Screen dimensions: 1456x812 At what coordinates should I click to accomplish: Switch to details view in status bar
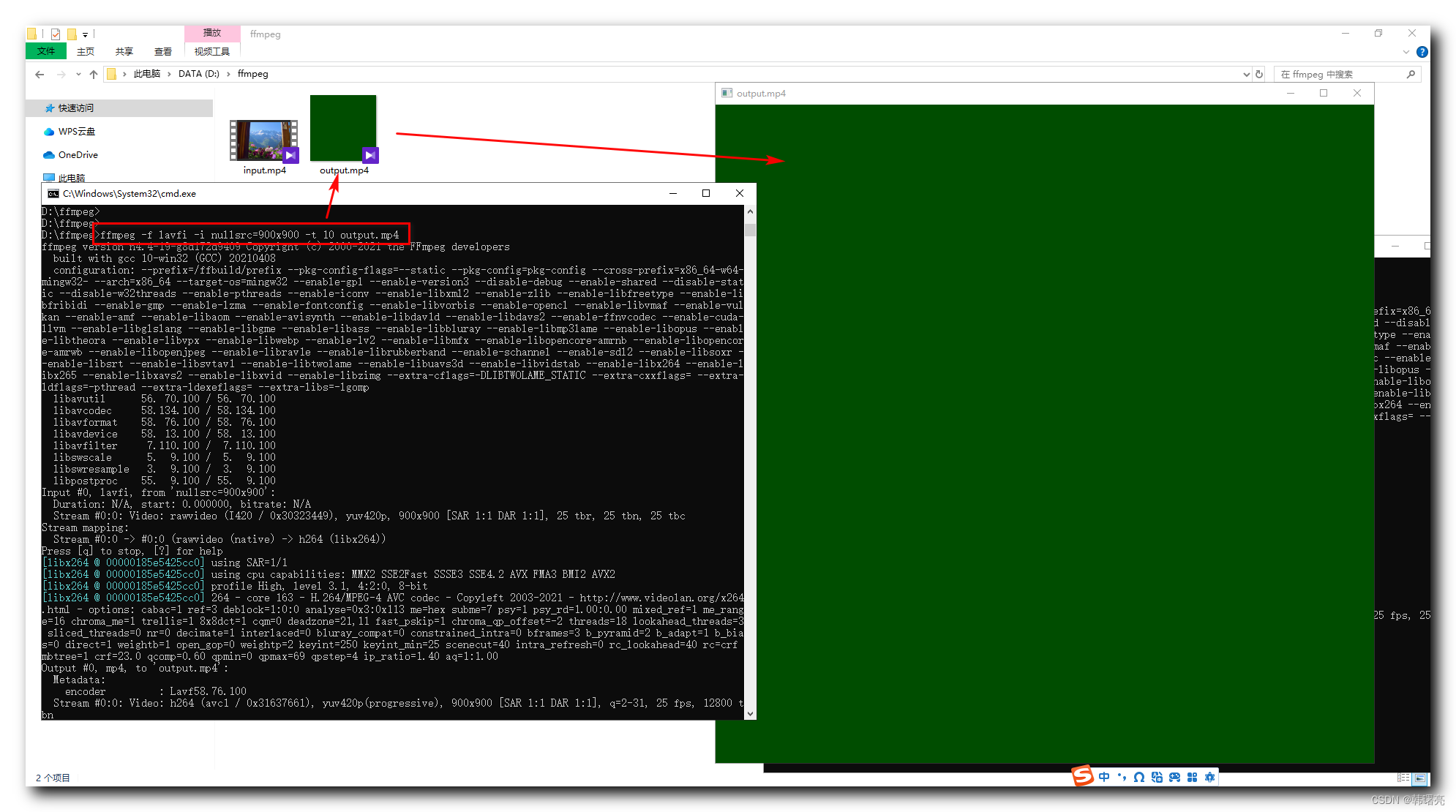tap(1403, 778)
